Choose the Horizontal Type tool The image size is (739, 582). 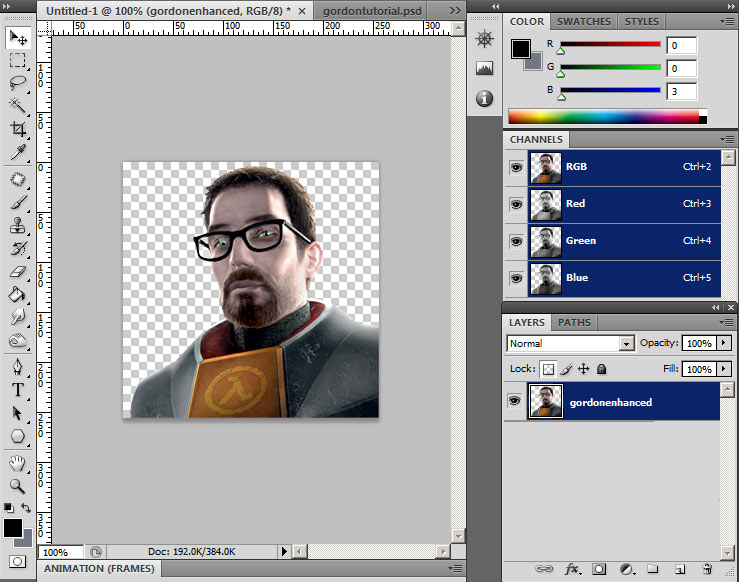coord(18,390)
